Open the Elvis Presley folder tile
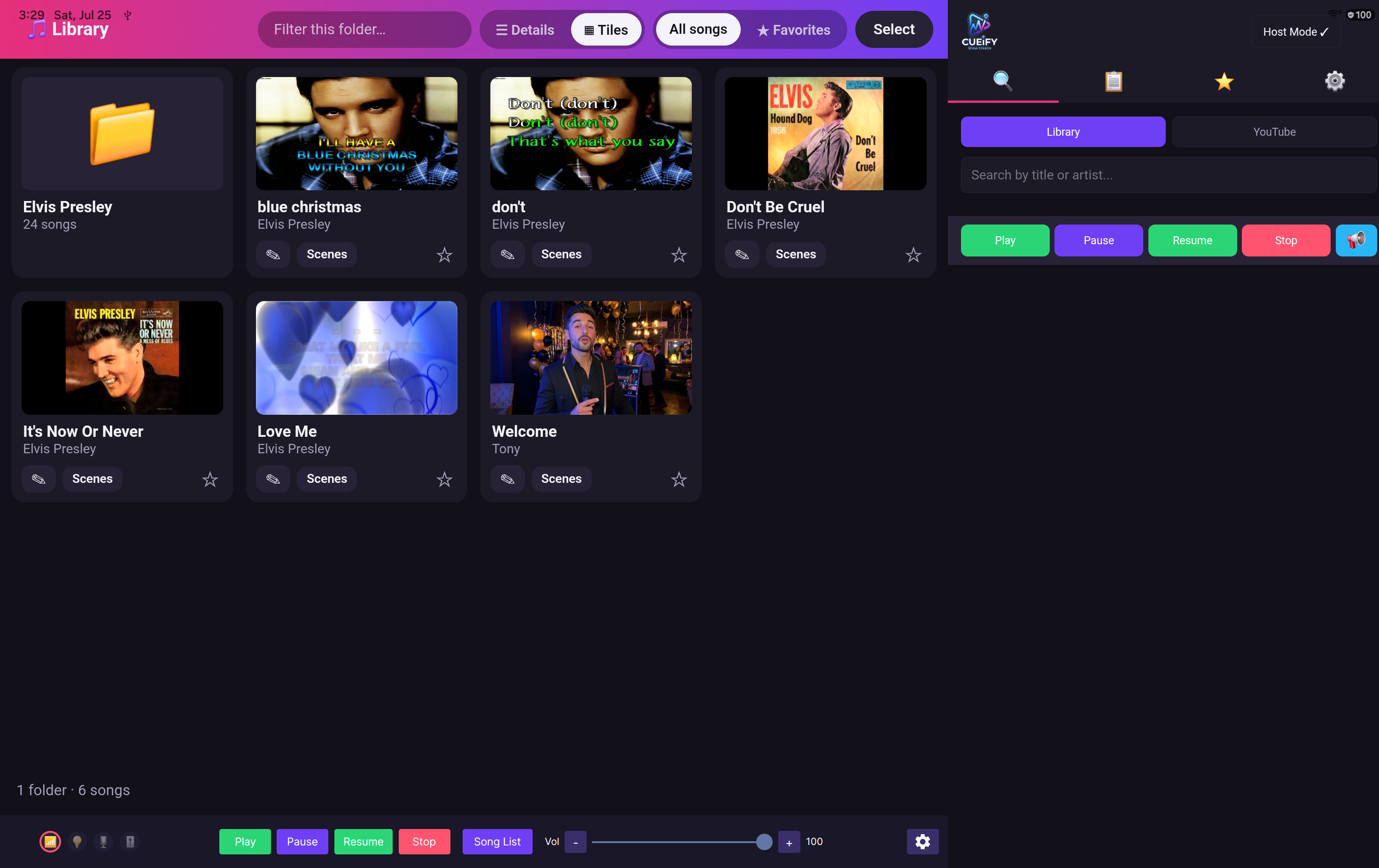This screenshot has width=1379, height=868. (x=122, y=172)
